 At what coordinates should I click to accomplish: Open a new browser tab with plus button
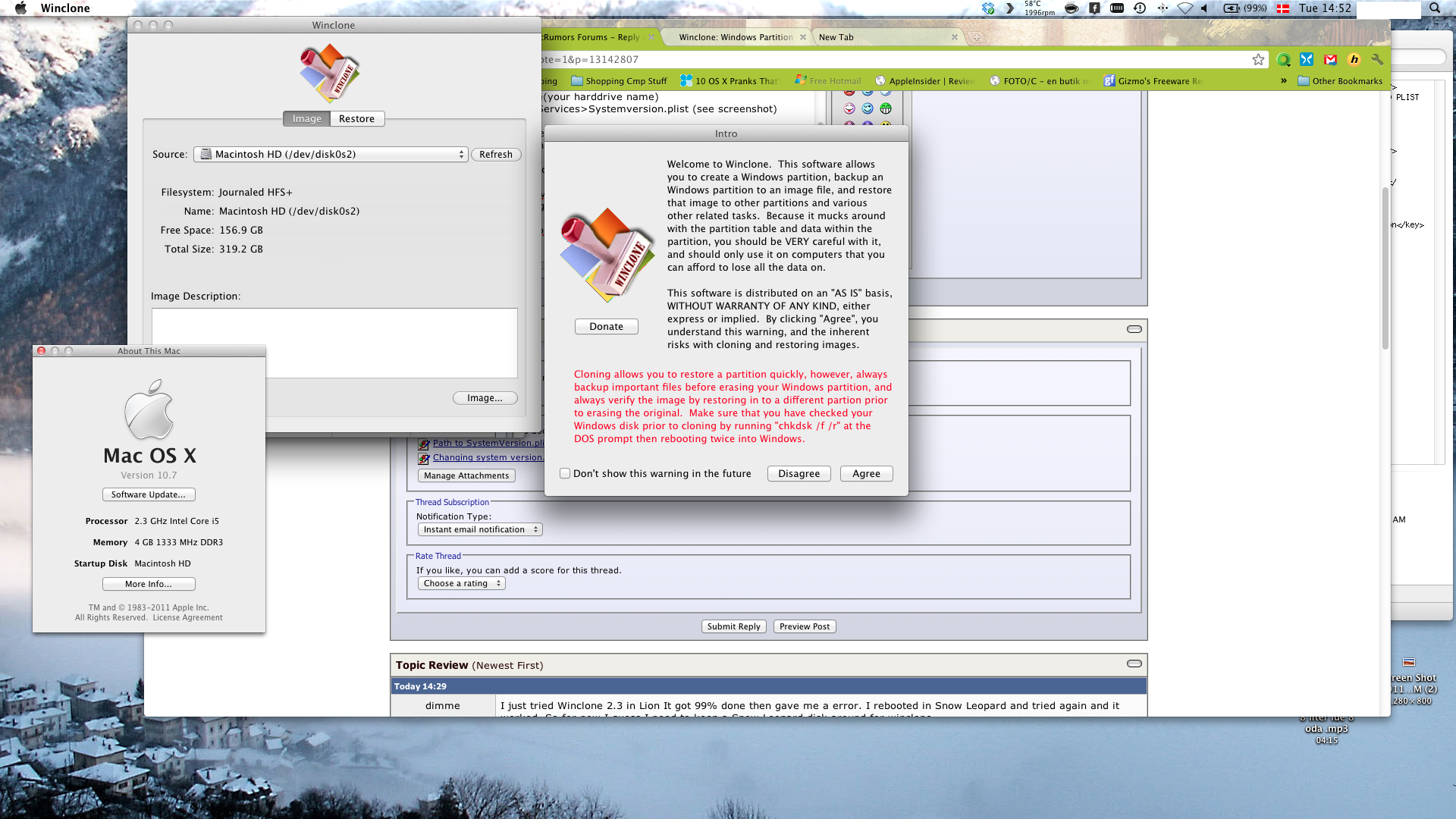click(x=977, y=37)
